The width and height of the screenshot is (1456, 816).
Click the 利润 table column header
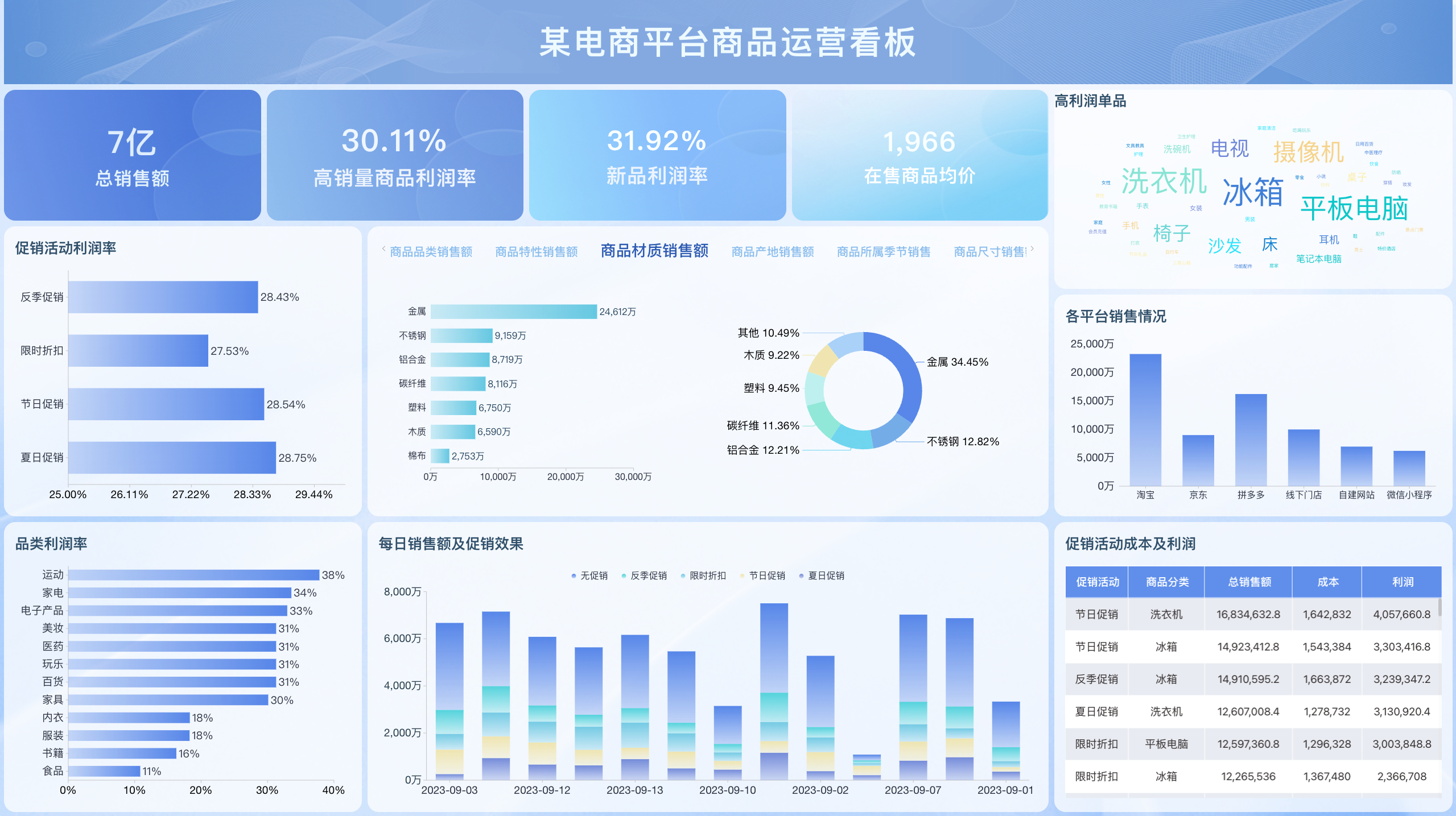coord(1402,582)
